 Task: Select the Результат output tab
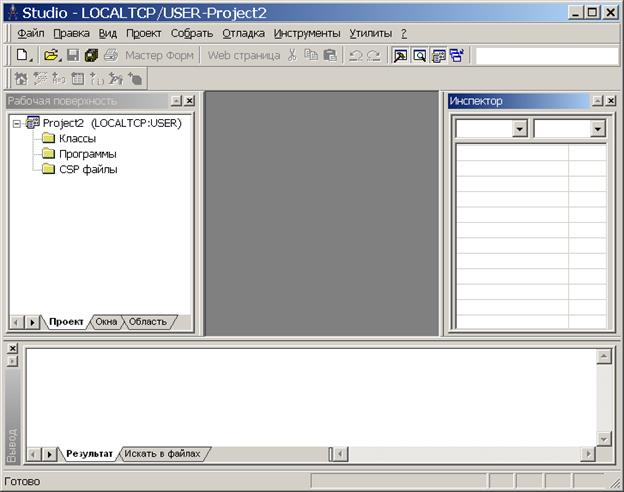tap(89, 453)
